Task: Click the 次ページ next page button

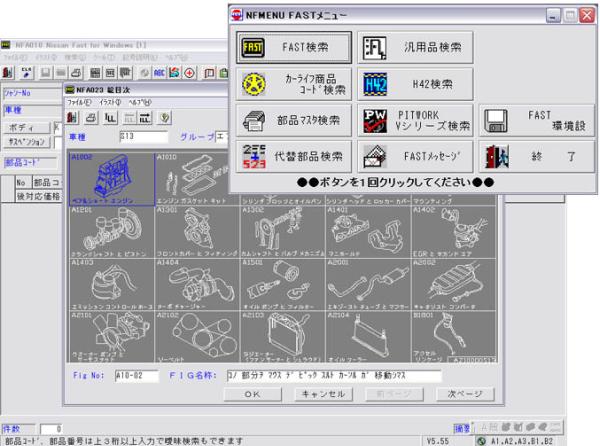Action: pos(465,394)
